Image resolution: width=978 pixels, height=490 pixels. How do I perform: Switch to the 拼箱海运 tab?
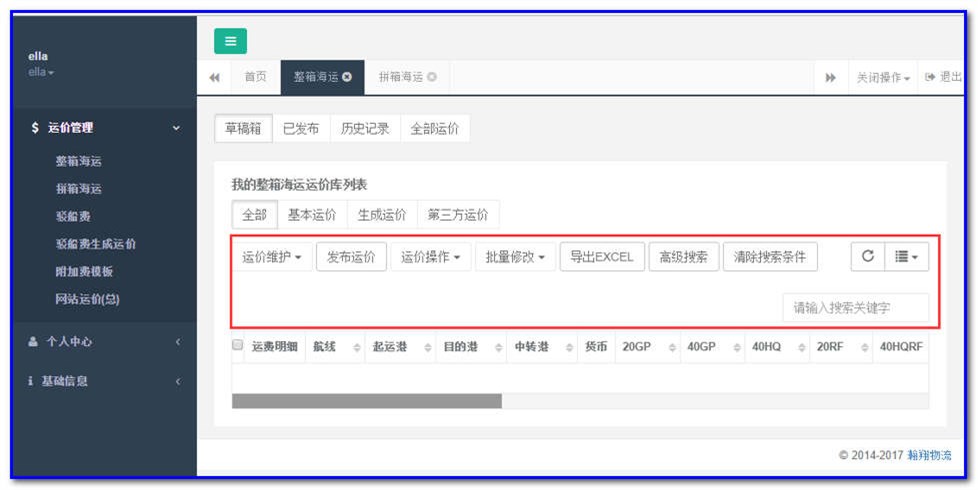407,77
